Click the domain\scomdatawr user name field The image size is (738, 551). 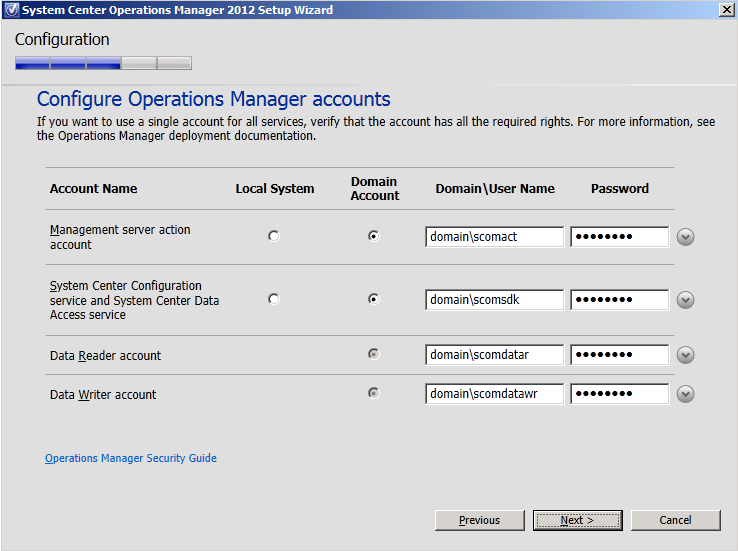[494, 394]
